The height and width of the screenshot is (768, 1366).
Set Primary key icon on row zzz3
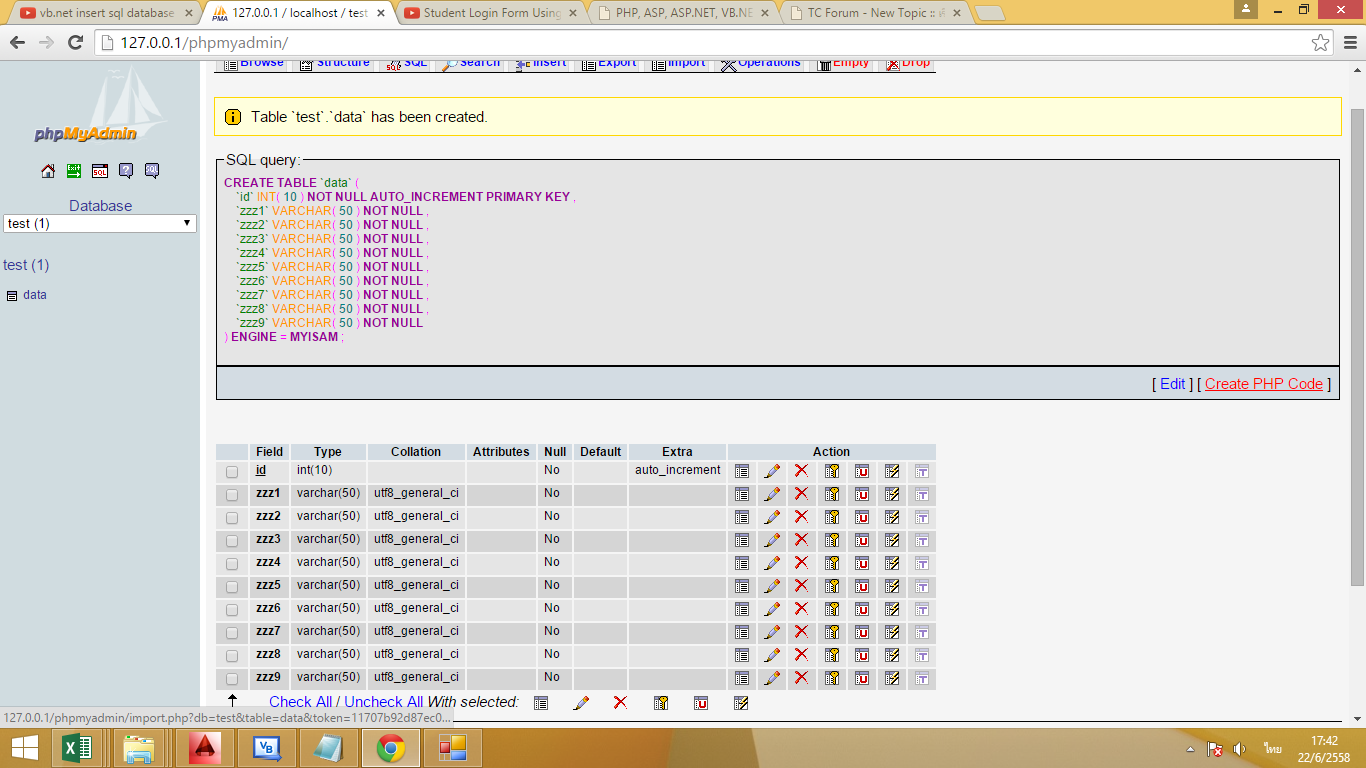(x=831, y=540)
